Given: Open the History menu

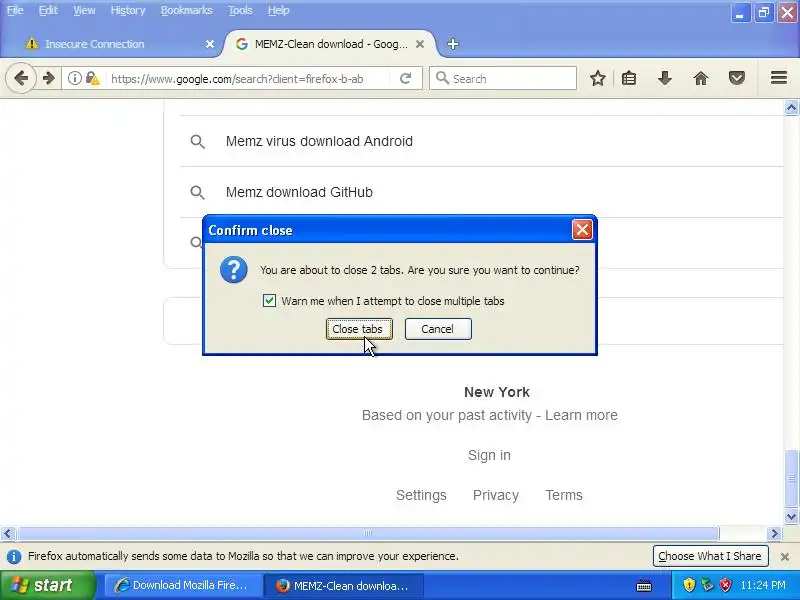Looking at the screenshot, I should coord(128,10).
